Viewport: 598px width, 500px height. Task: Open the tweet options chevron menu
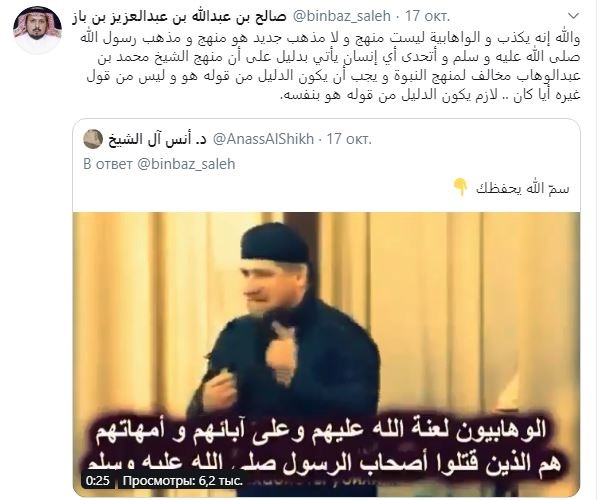coord(573,16)
